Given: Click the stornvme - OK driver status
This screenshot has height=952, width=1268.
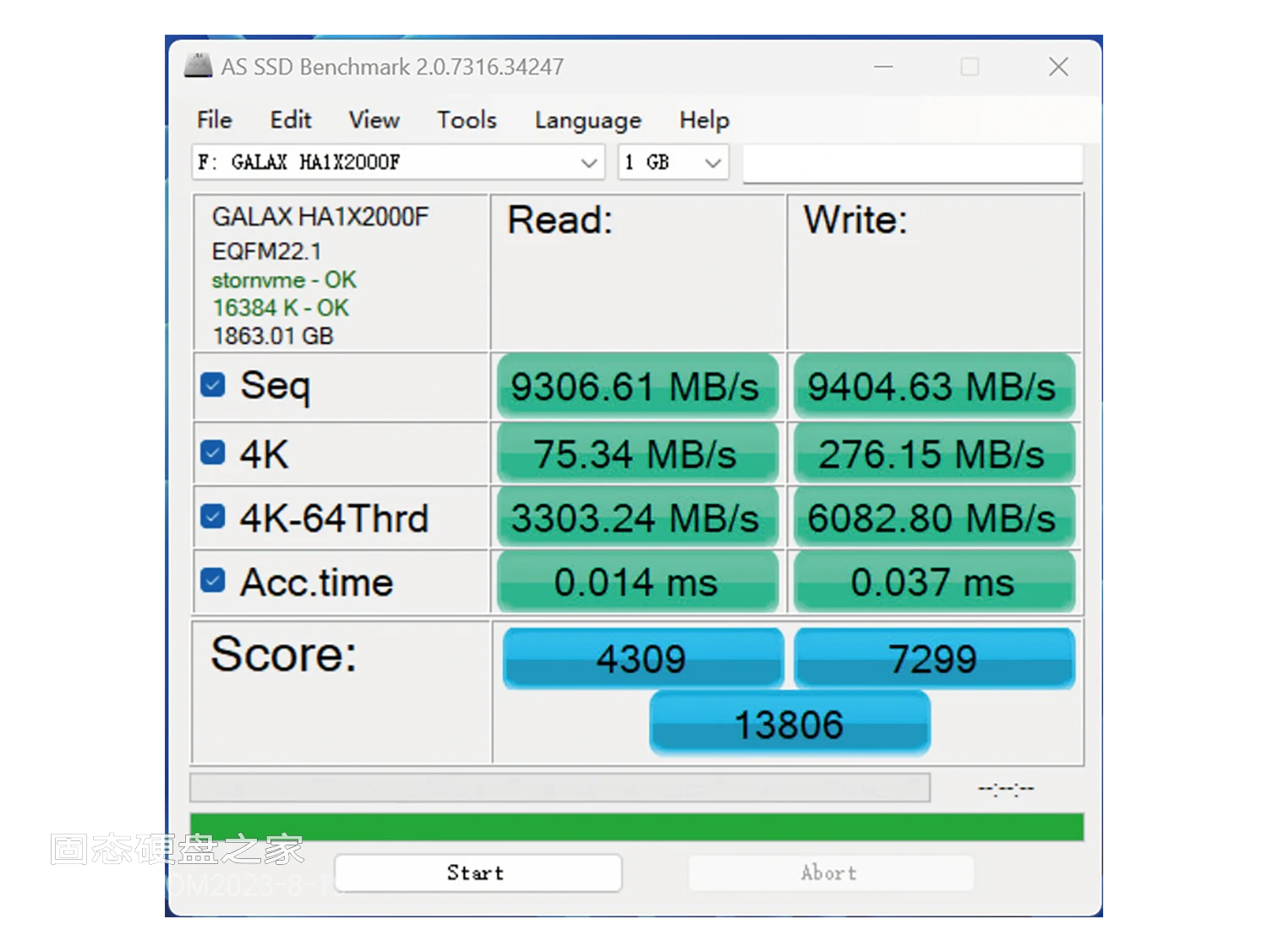Looking at the screenshot, I should tap(284, 280).
